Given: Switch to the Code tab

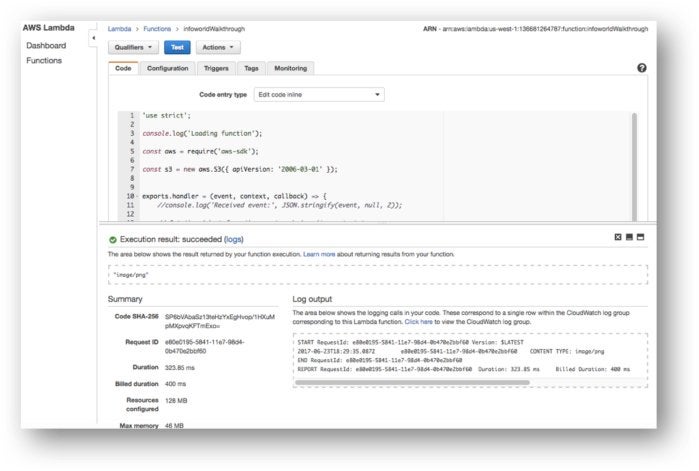Looking at the screenshot, I should [123, 68].
